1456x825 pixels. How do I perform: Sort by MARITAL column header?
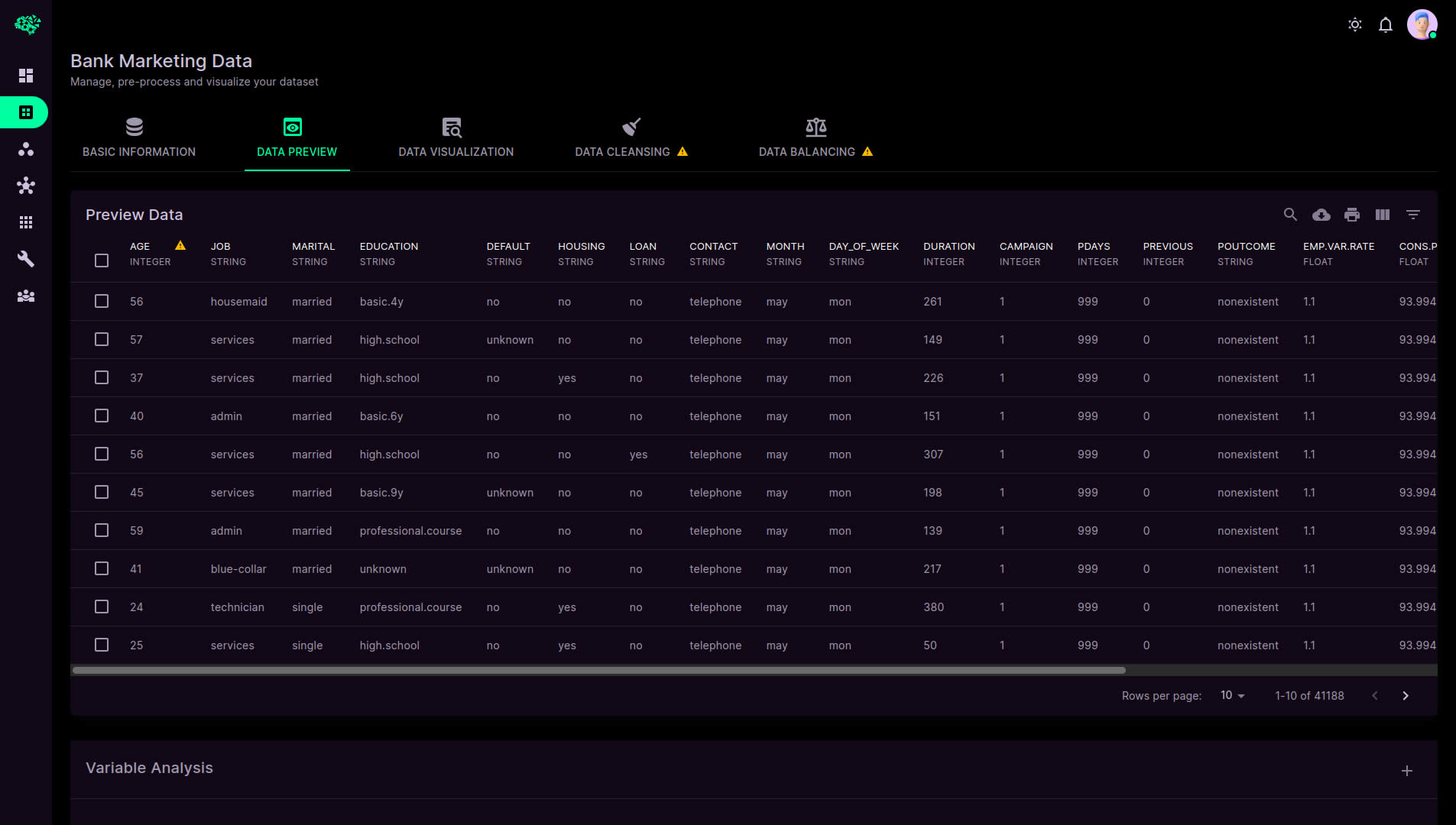[313, 246]
